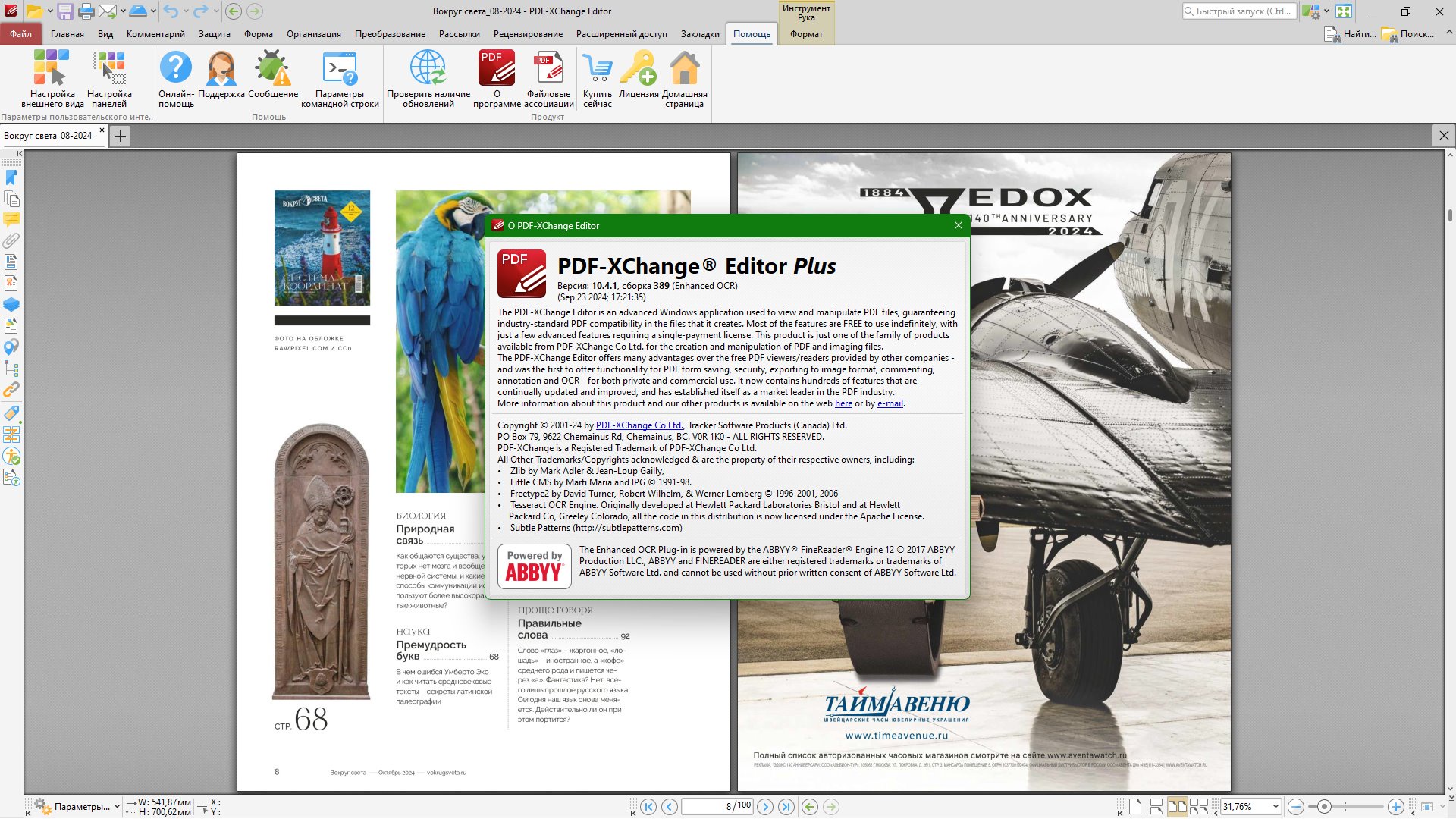Click the zoom slider handle
1456x819 pixels.
coord(1324,807)
